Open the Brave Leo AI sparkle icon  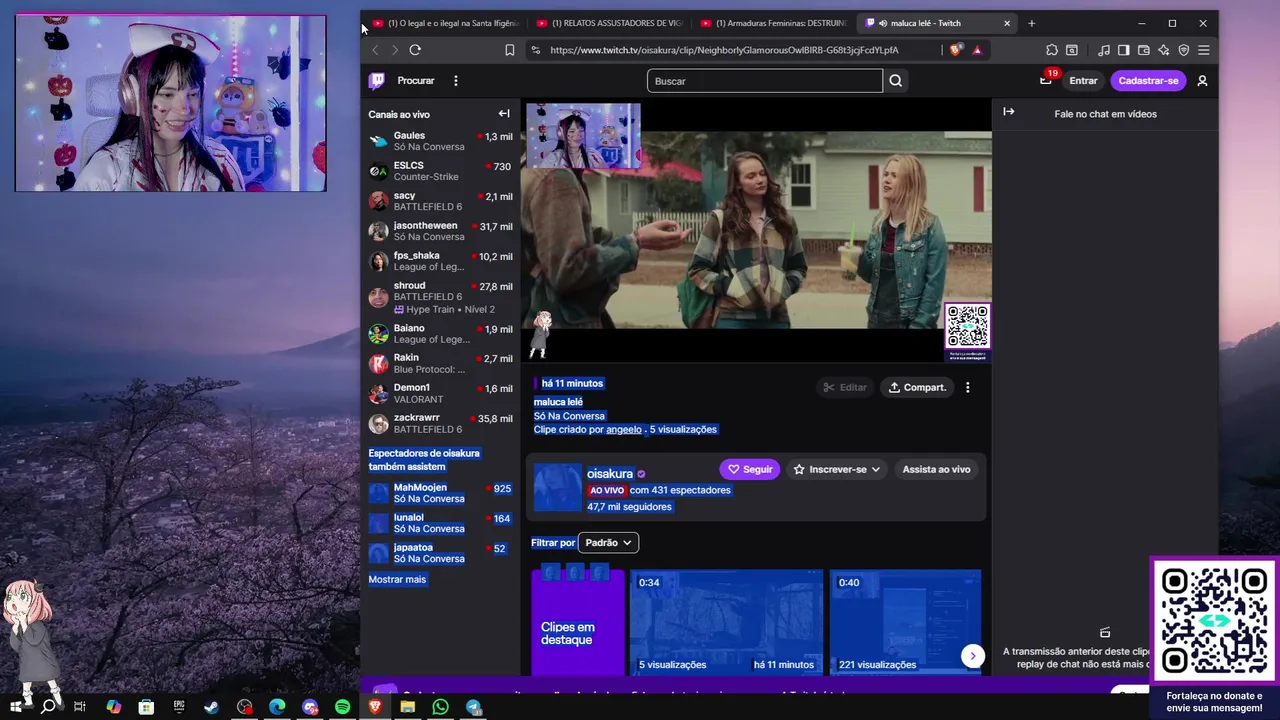[1164, 50]
